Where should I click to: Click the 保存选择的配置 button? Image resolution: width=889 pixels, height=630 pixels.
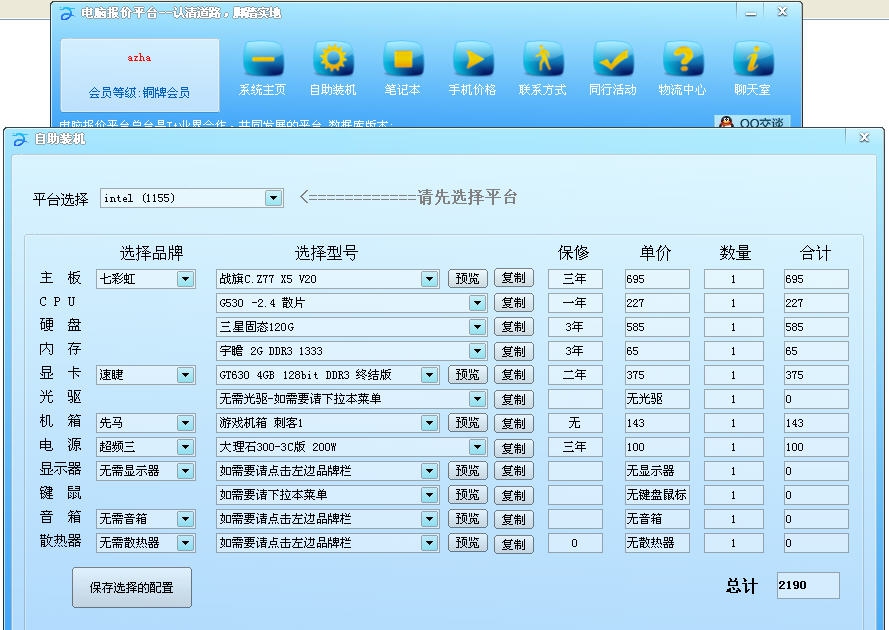tap(132, 587)
